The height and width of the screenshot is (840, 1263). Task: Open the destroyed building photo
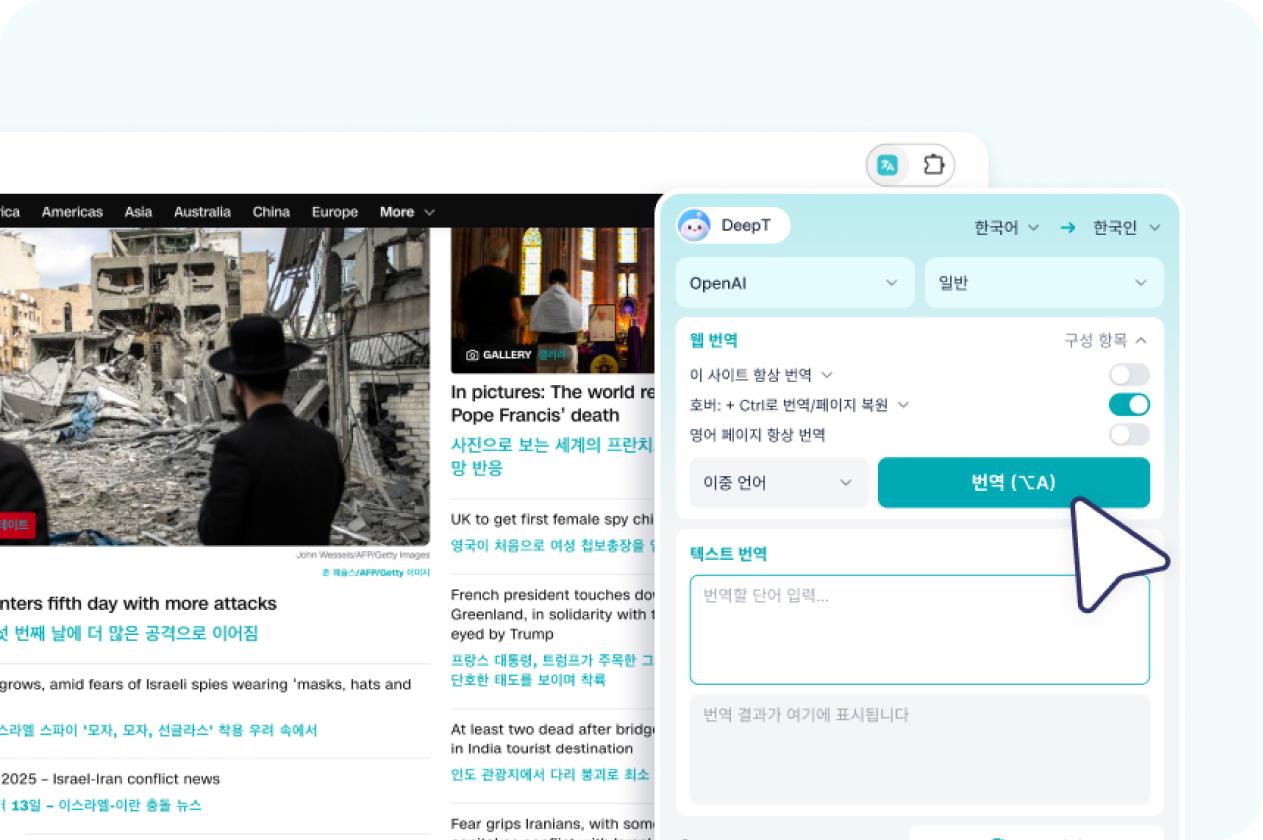215,386
